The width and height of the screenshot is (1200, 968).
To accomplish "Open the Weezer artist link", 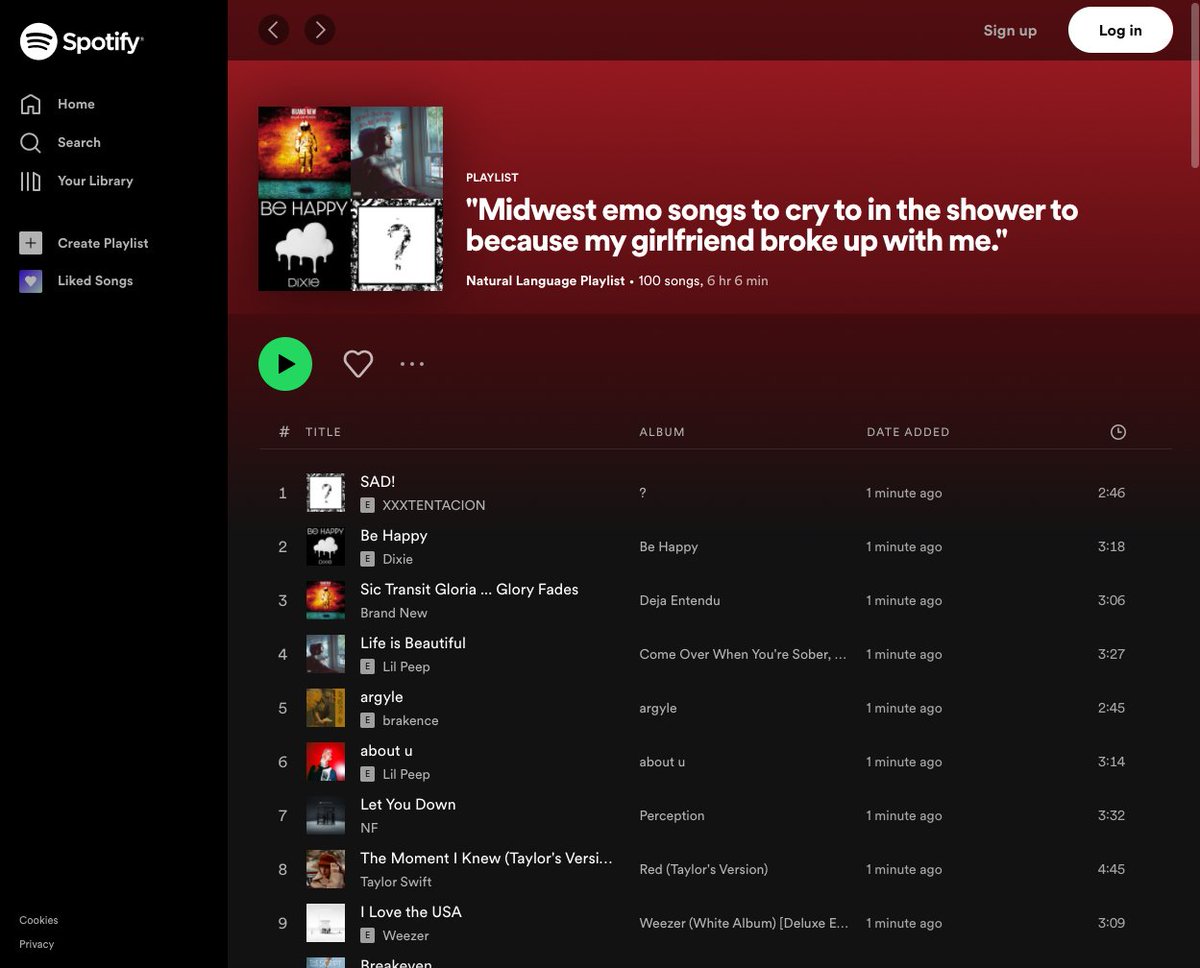I will click(405, 936).
